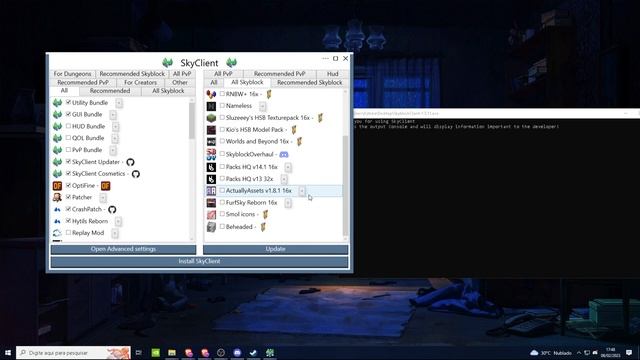The width and height of the screenshot is (640, 360).
Task: Check the FurfSky Reborn 16x checkbox
Action: pos(222,202)
